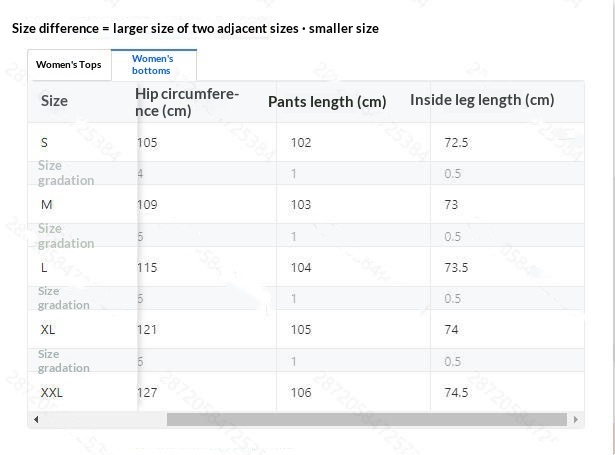Switch to the Women's Tops tab

click(68, 65)
